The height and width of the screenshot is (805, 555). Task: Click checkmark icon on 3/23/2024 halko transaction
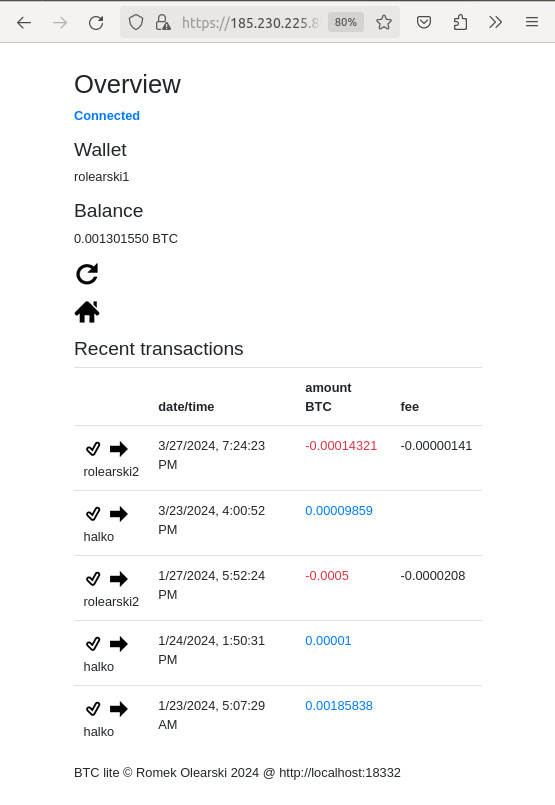point(93,514)
